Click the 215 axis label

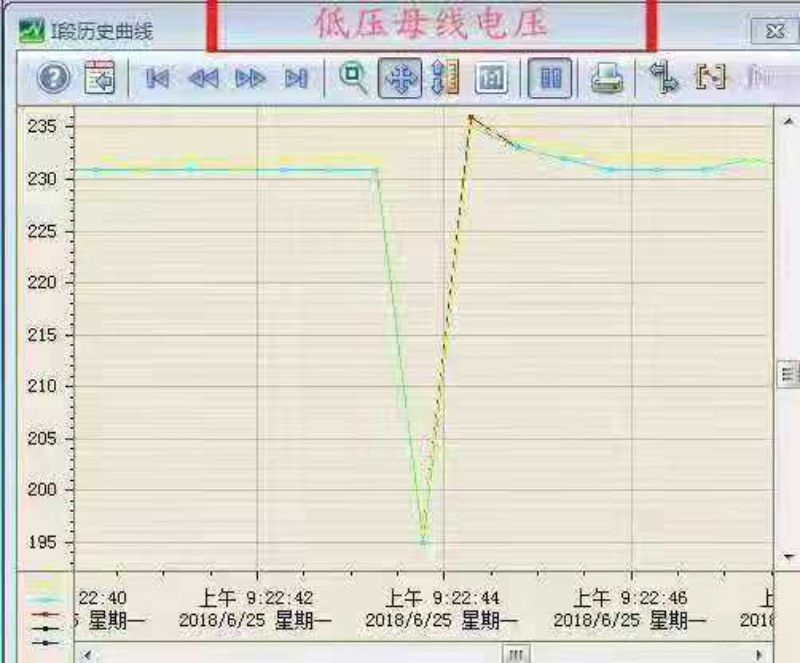coord(42,335)
